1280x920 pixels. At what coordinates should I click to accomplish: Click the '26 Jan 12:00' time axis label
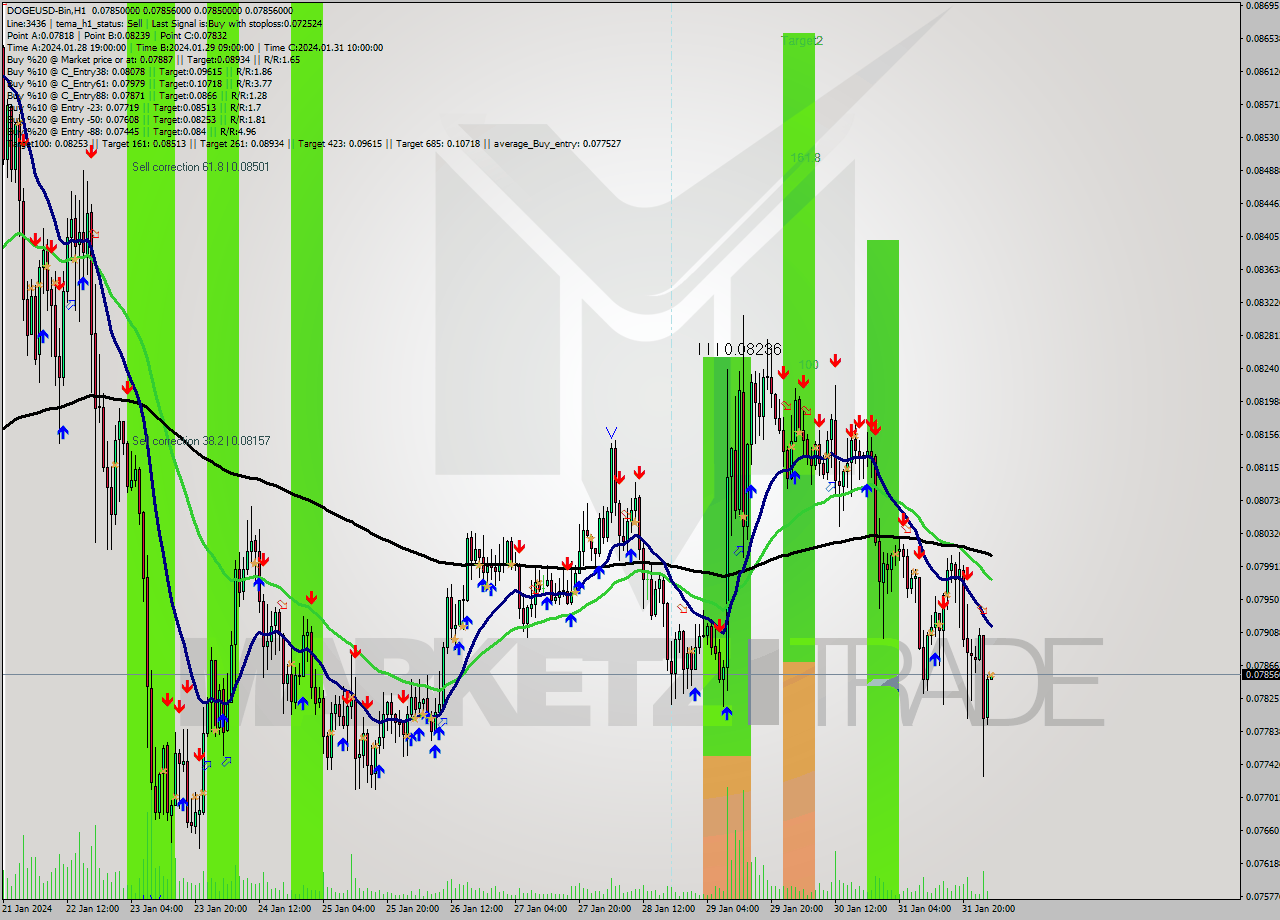[x=476, y=909]
